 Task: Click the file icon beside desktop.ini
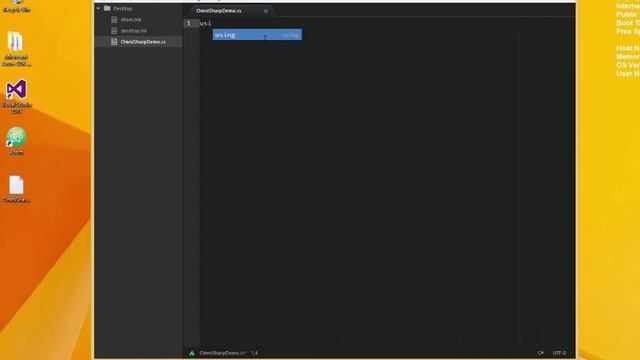tap(114, 31)
